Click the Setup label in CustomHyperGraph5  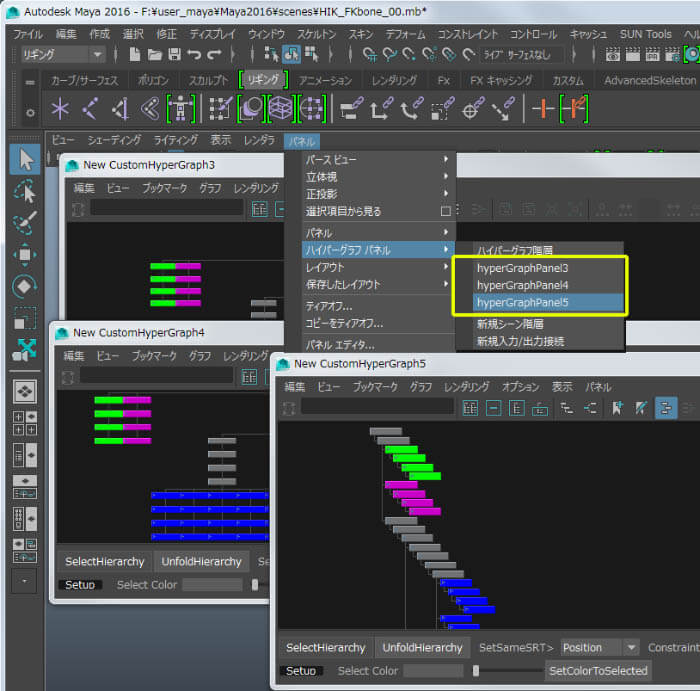(301, 671)
